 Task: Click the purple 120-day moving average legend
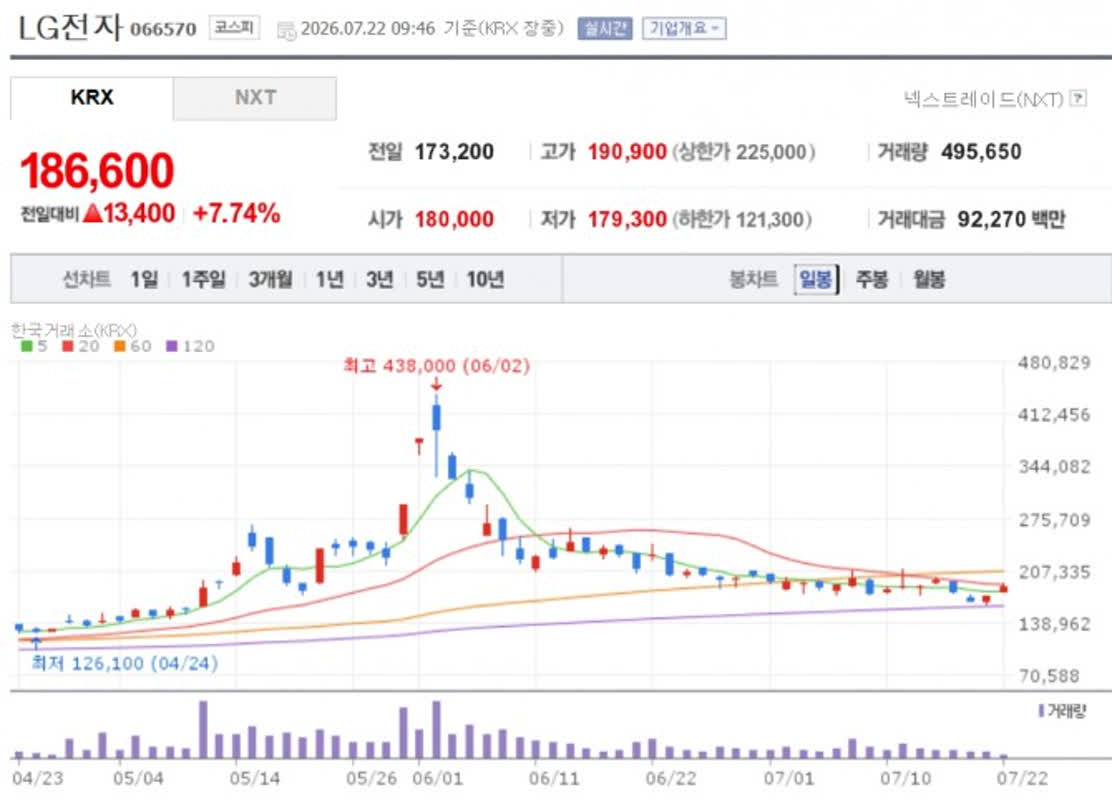(x=190, y=346)
